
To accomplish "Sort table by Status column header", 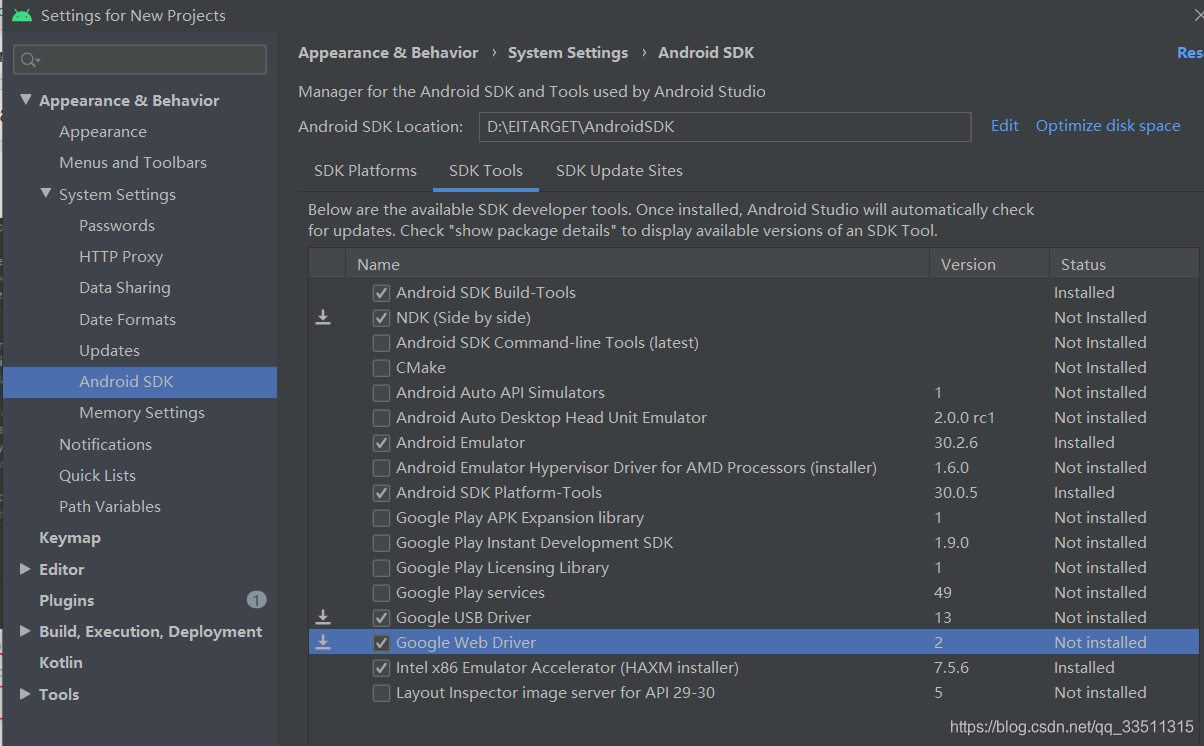I will point(1124,264).
